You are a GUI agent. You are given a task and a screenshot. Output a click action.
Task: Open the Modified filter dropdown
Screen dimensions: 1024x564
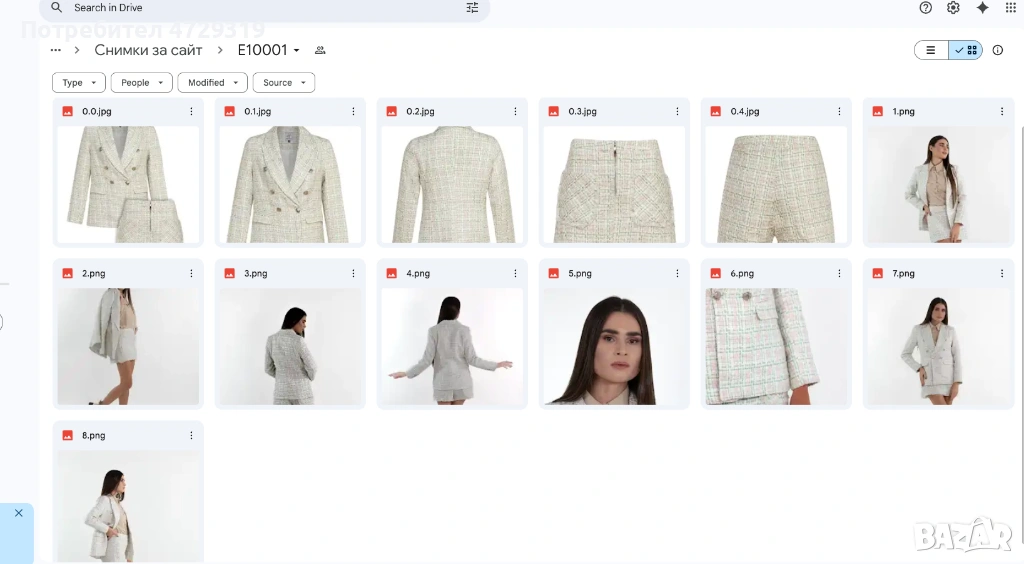pyautogui.click(x=212, y=83)
